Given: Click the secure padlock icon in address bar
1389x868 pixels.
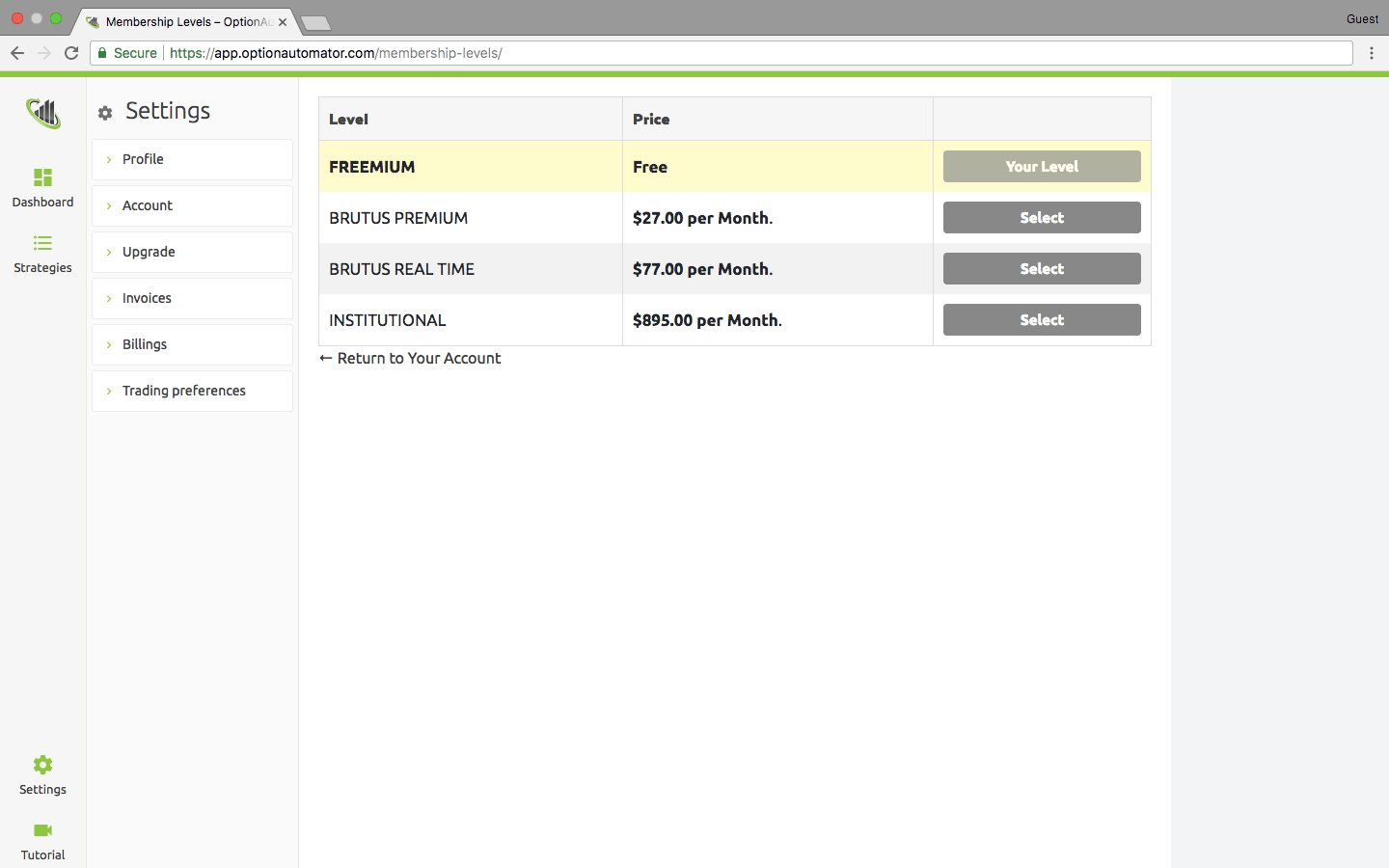Looking at the screenshot, I should 101,53.
